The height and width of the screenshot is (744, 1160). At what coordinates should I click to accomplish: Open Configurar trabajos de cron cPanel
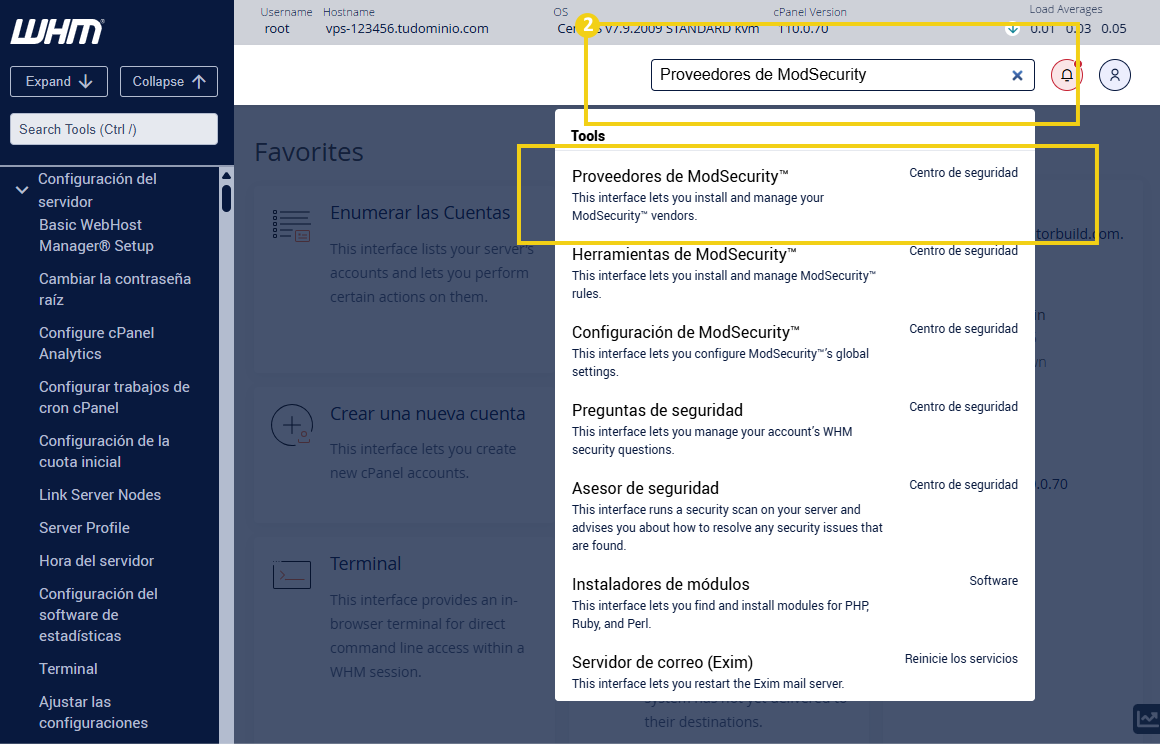pyautogui.click(x=114, y=397)
